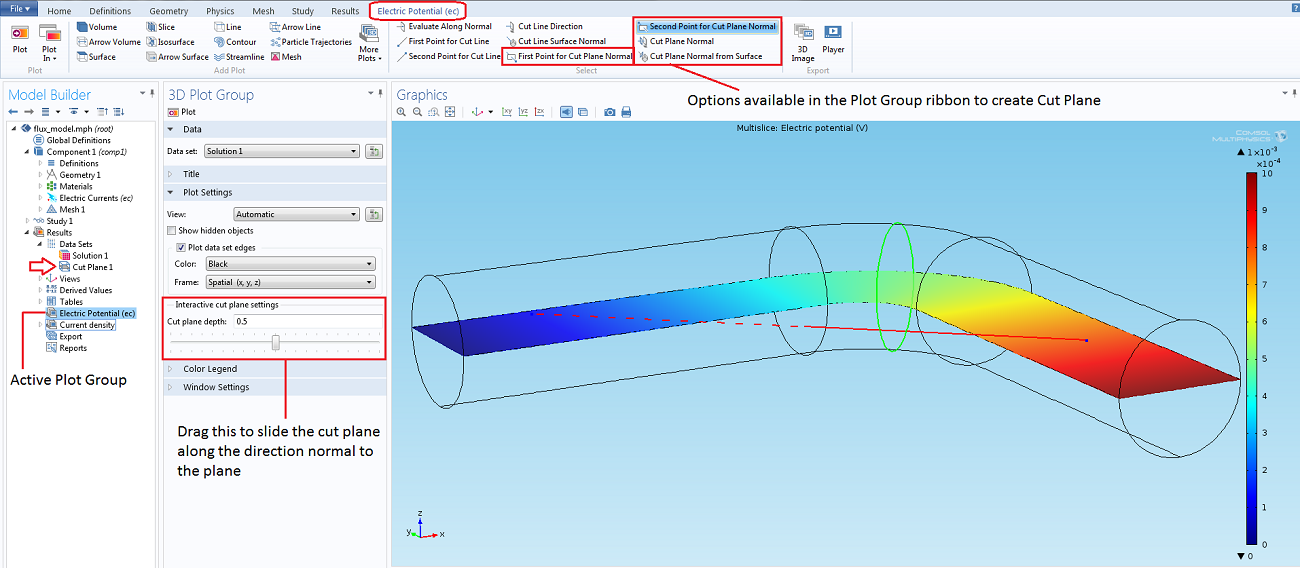Add a Streamline plot

click(239, 57)
